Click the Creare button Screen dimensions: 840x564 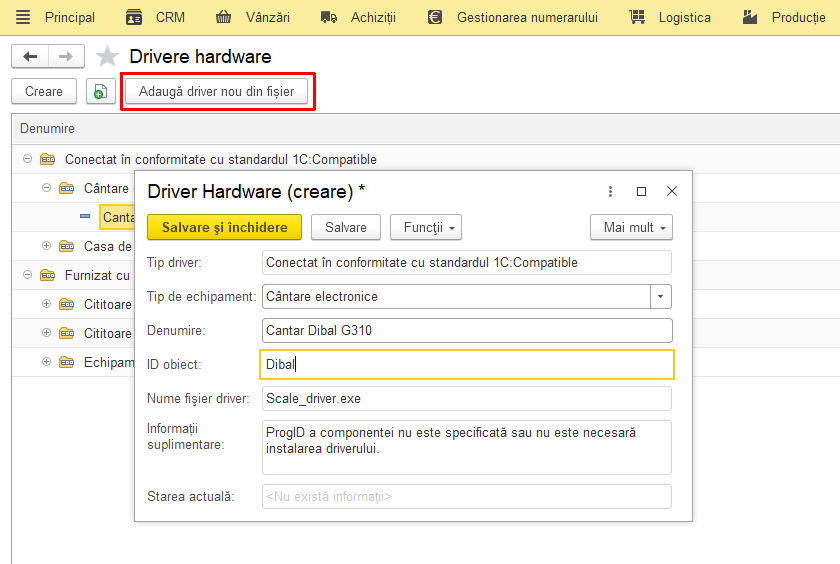(44, 92)
